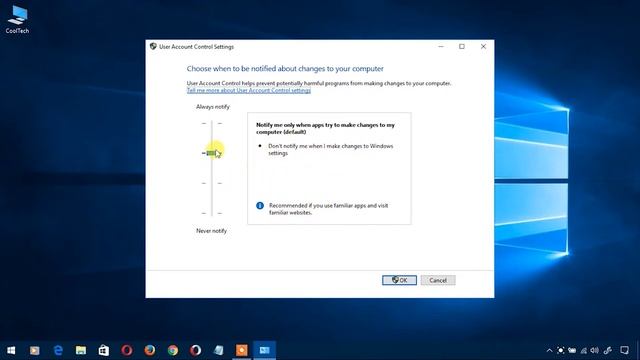Click the 'Recommended if you use familiar apps' text

point(329,209)
